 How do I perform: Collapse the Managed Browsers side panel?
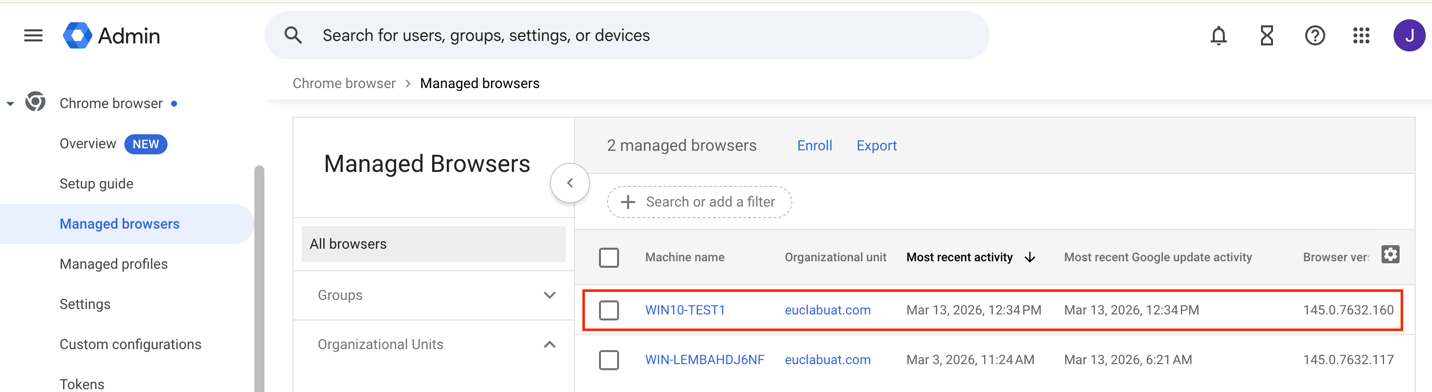point(570,183)
